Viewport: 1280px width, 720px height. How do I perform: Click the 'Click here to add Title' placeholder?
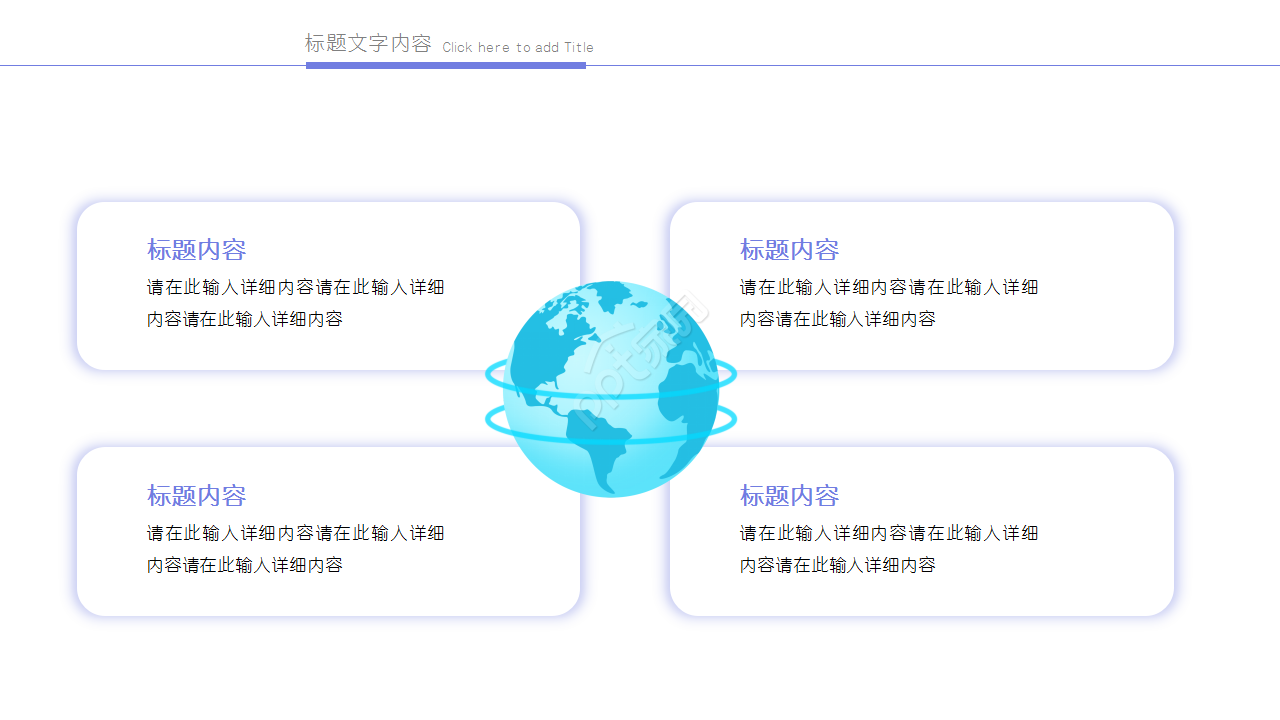(x=518, y=47)
